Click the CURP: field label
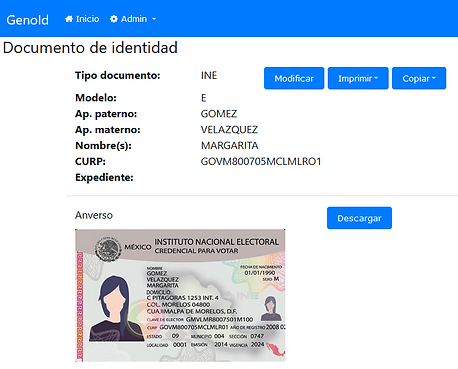 point(90,162)
